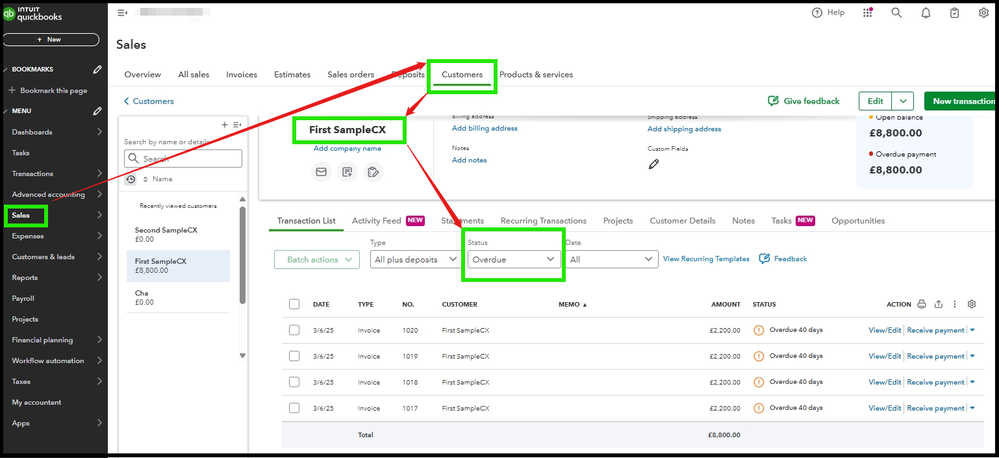Click Bookmark this page
This screenshot has height=458, width=999.
click(48, 90)
